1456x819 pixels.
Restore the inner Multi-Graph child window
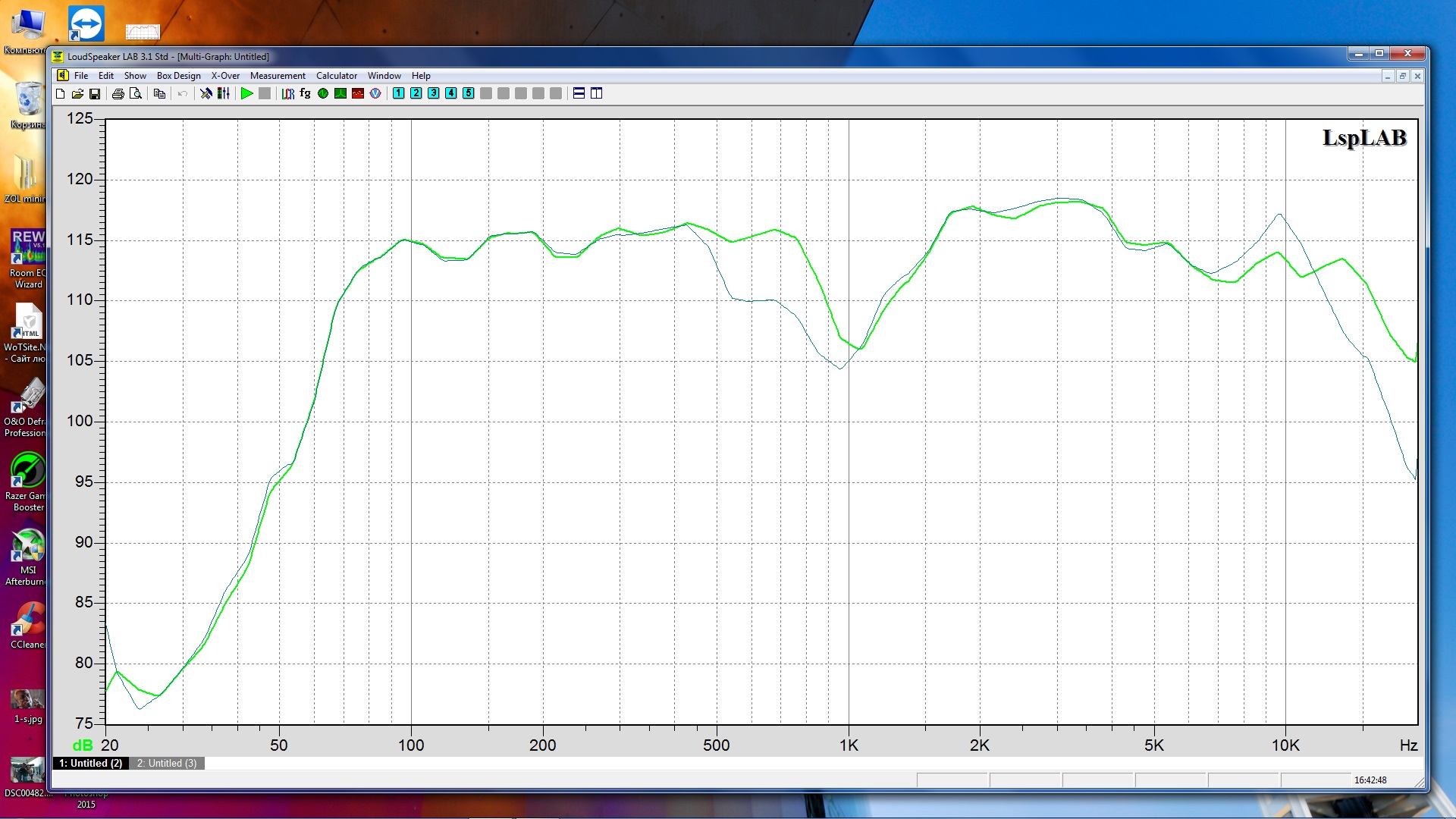1402,76
